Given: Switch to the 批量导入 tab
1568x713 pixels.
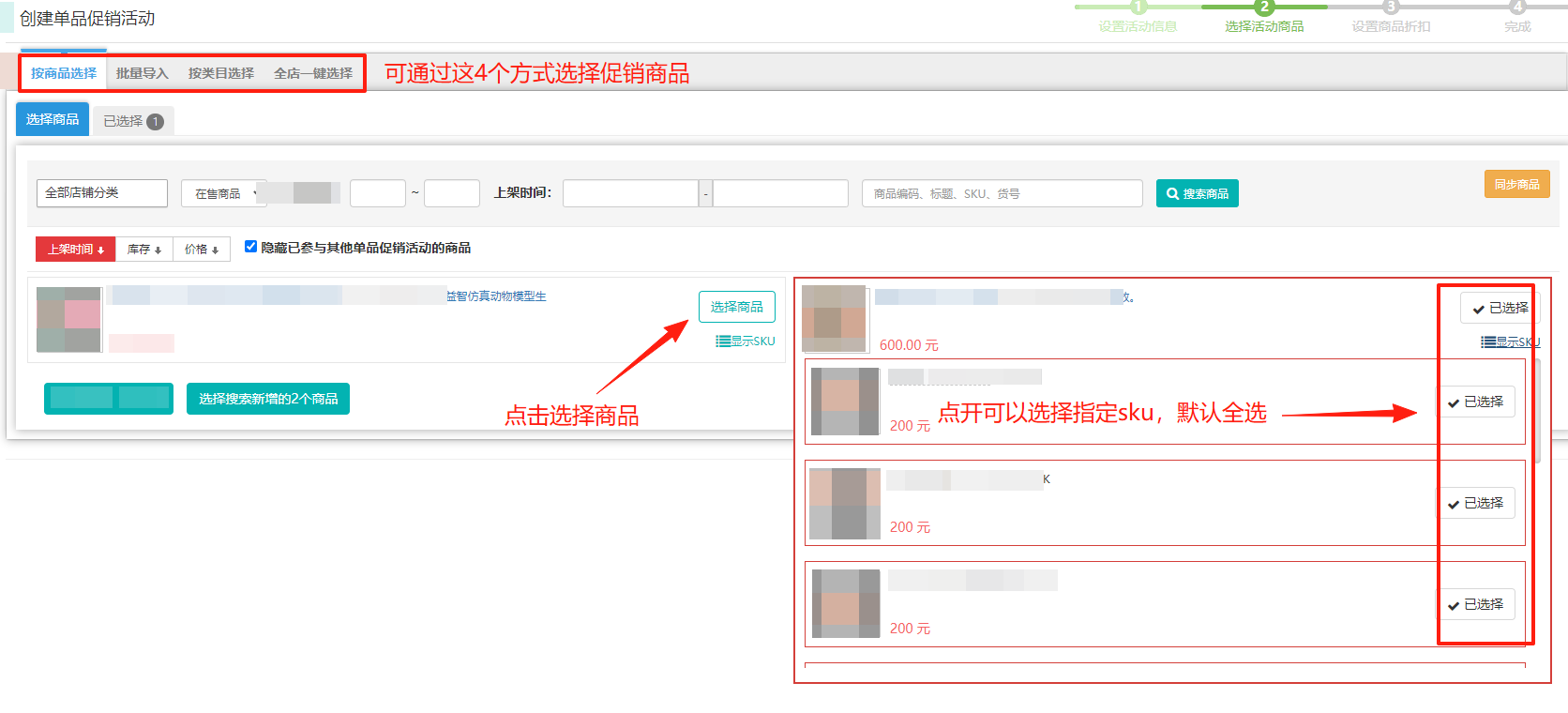Looking at the screenshot, I should tap(142, 73).
